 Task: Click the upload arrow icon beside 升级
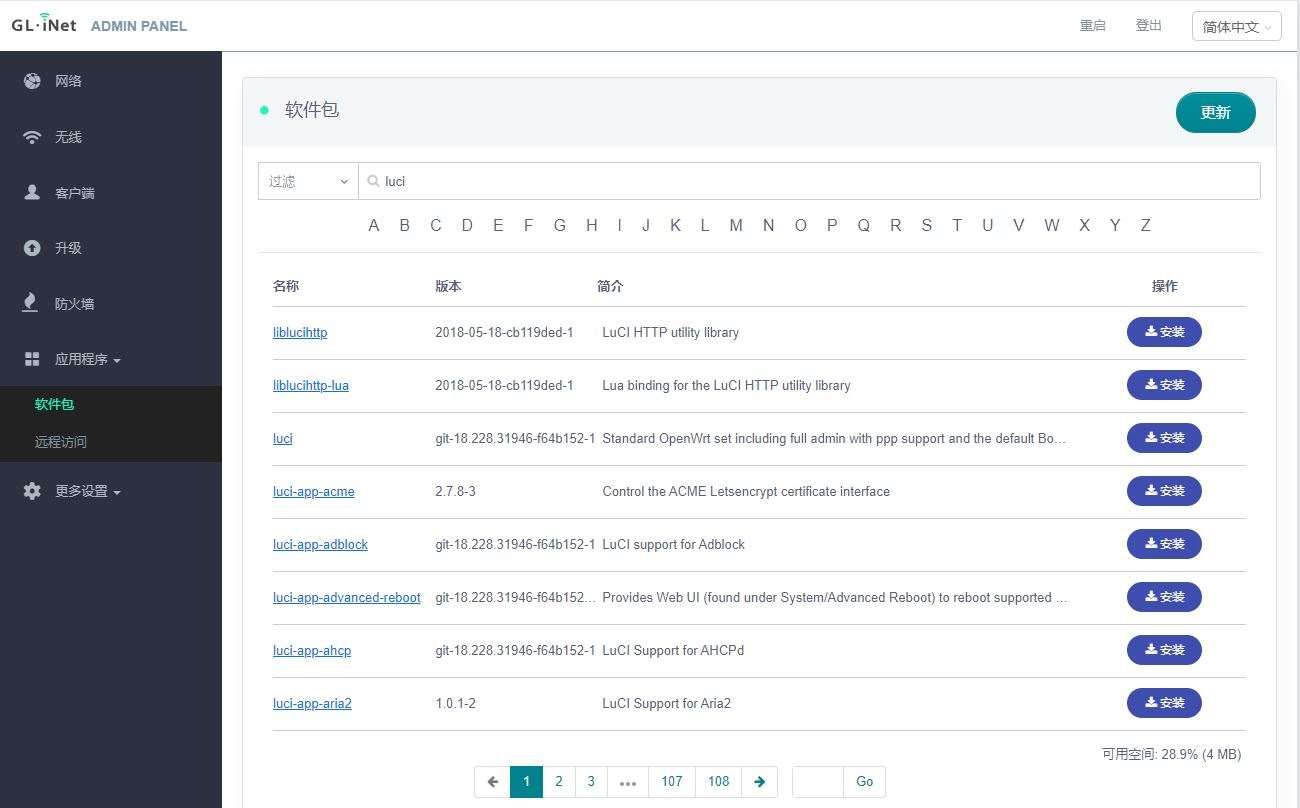[x=32, y=248]
